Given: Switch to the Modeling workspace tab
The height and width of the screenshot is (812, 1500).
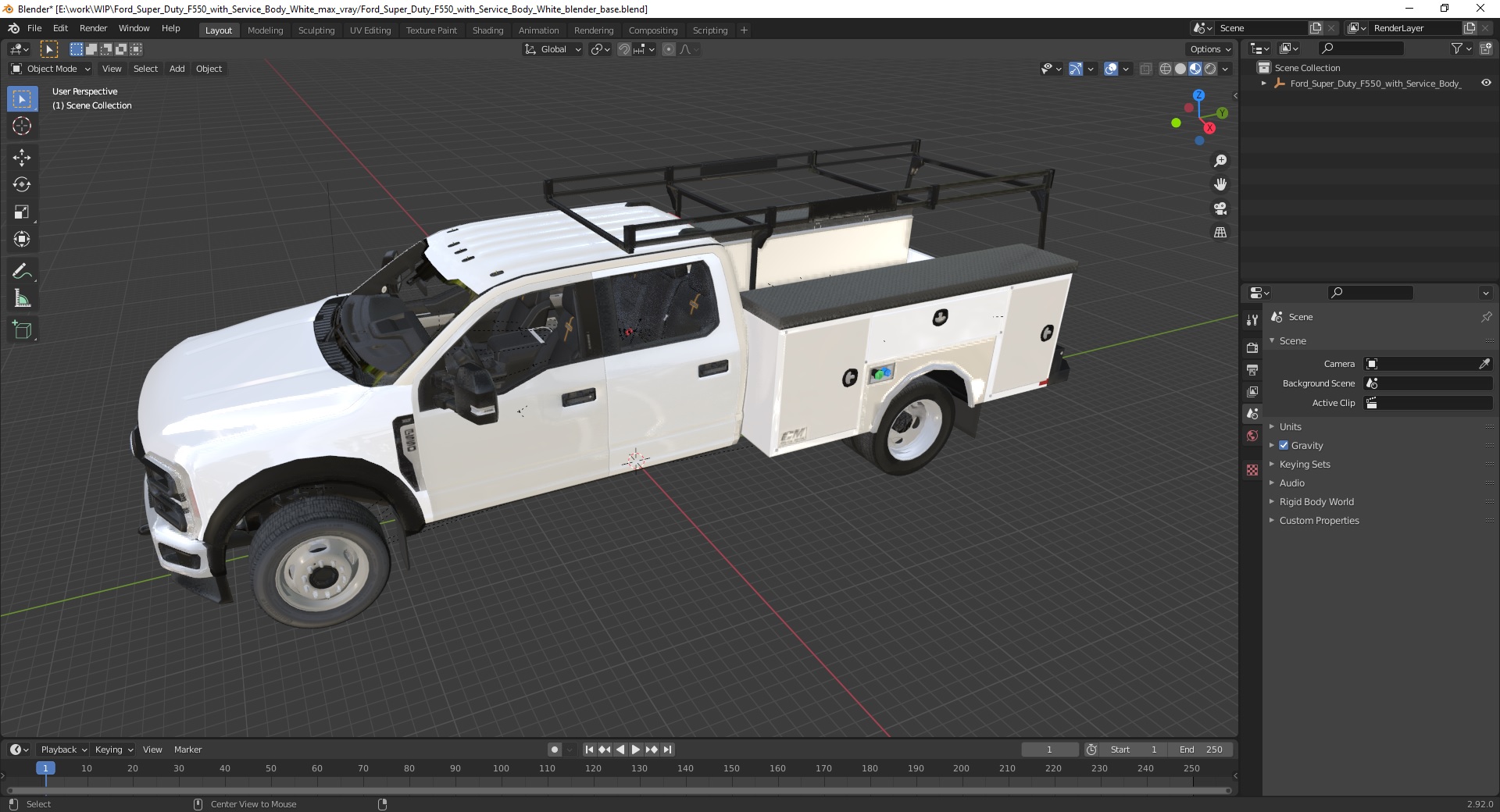Looking at the screenshot, I should point(265,30).
